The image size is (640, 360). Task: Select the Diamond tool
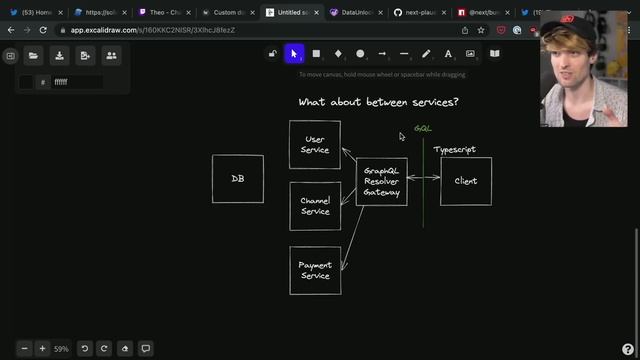click(338, 54)
